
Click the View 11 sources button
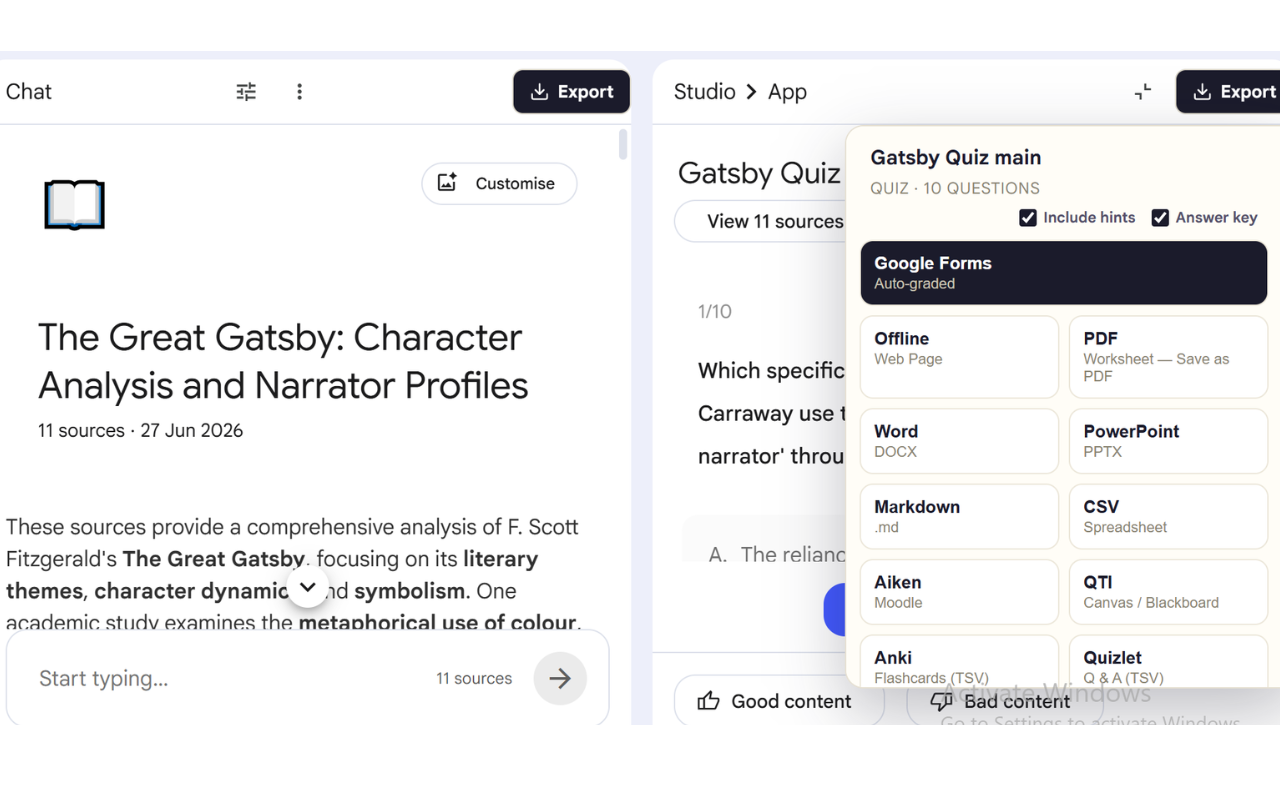click(x=760, y=222)
